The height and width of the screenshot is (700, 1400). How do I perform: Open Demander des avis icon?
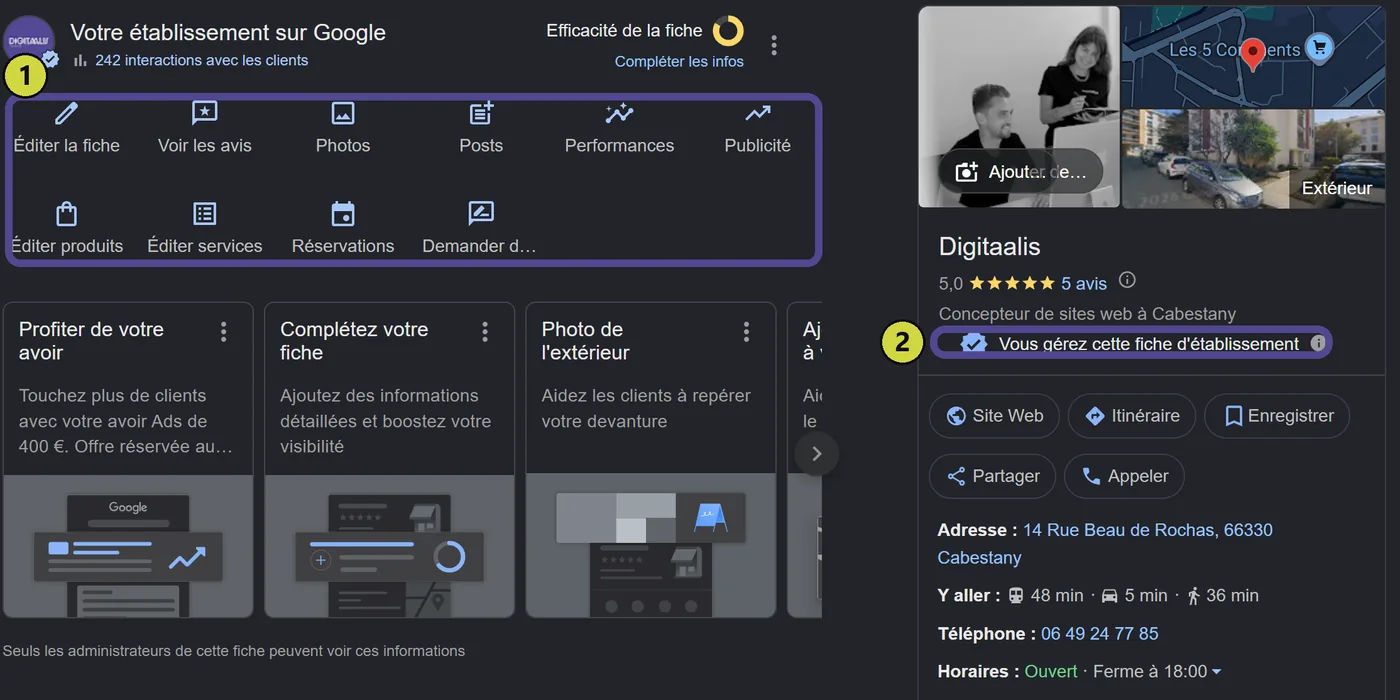481,214
